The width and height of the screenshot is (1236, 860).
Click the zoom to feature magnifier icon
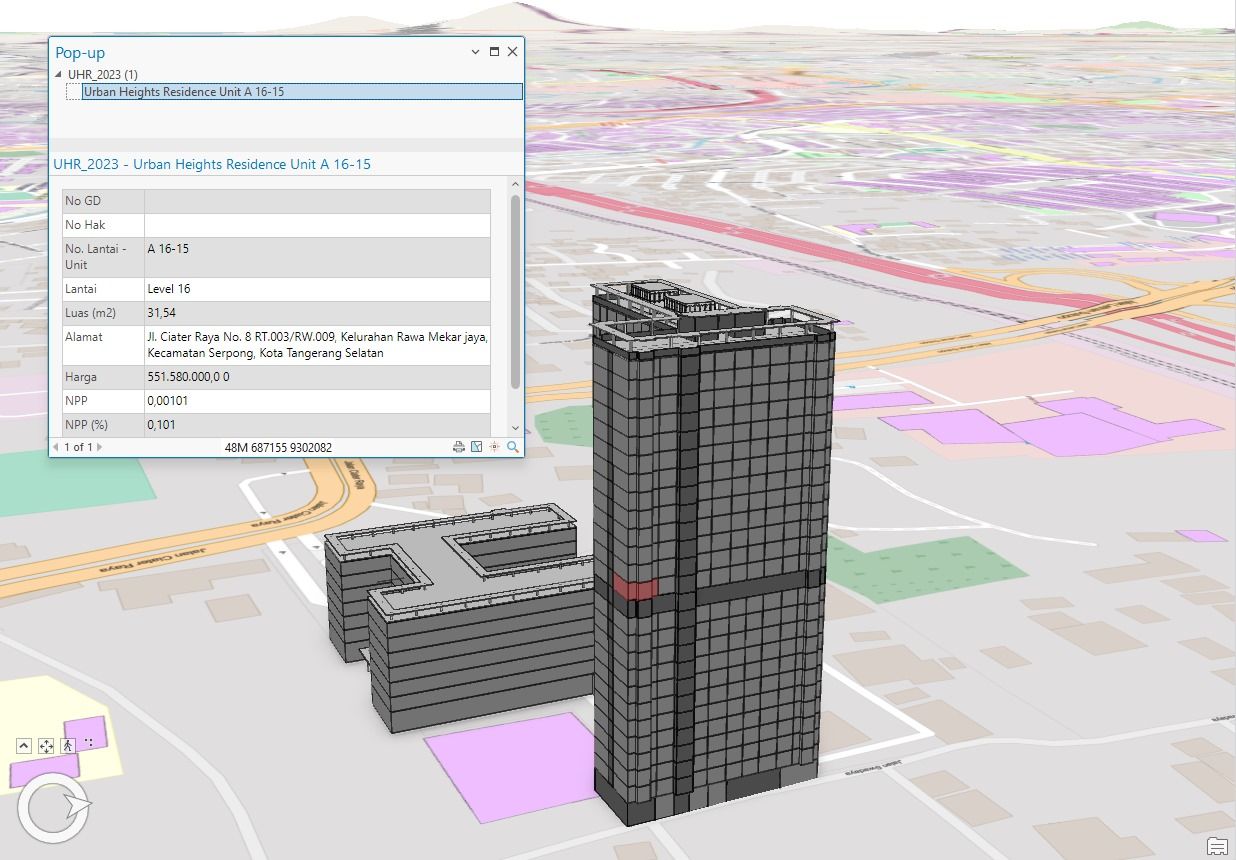click(x=512, y=447)
